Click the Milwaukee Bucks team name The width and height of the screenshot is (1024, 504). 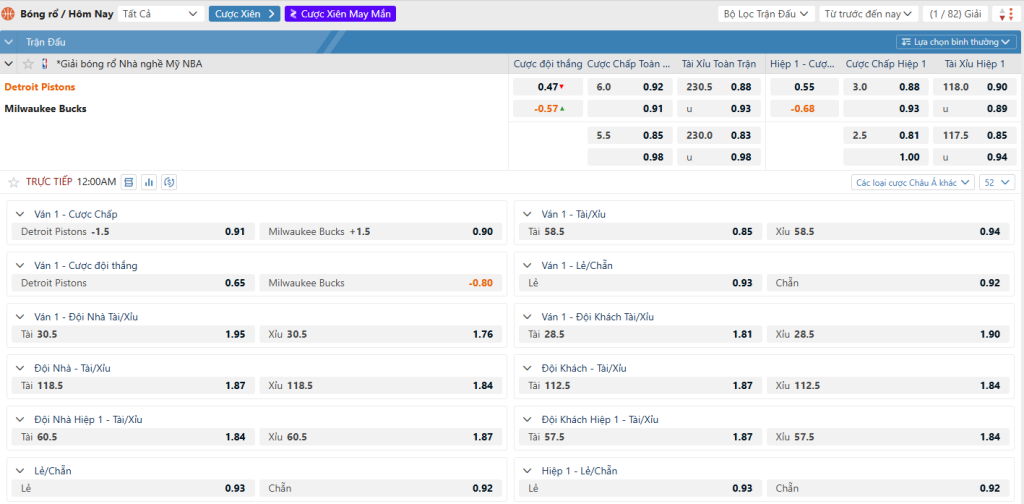coord(46,109)
